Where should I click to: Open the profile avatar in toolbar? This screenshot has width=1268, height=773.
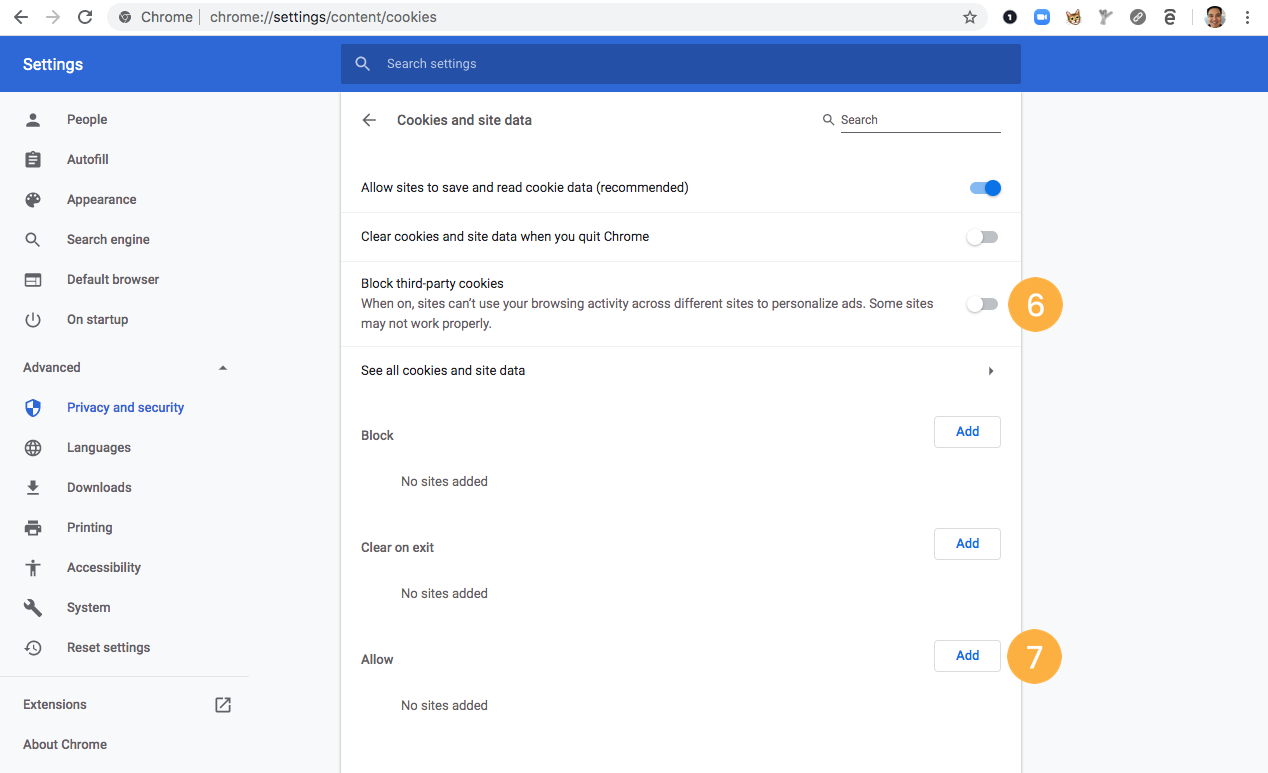click(x=1215, y=17)
